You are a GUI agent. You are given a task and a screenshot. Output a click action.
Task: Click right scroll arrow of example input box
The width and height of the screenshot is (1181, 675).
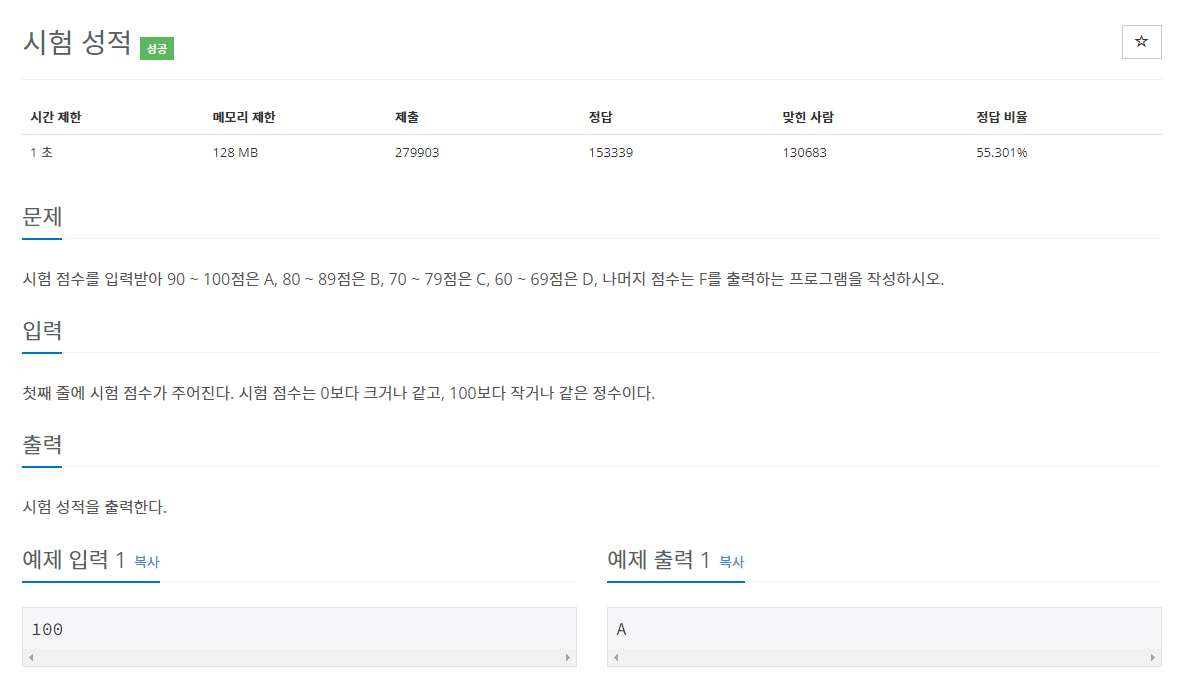click(x=568, y=658)
